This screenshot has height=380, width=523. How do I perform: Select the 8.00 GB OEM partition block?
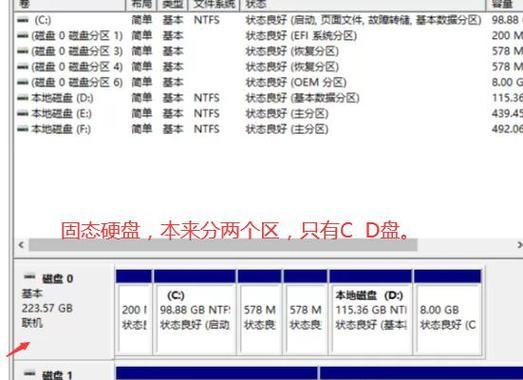point(448,312)
